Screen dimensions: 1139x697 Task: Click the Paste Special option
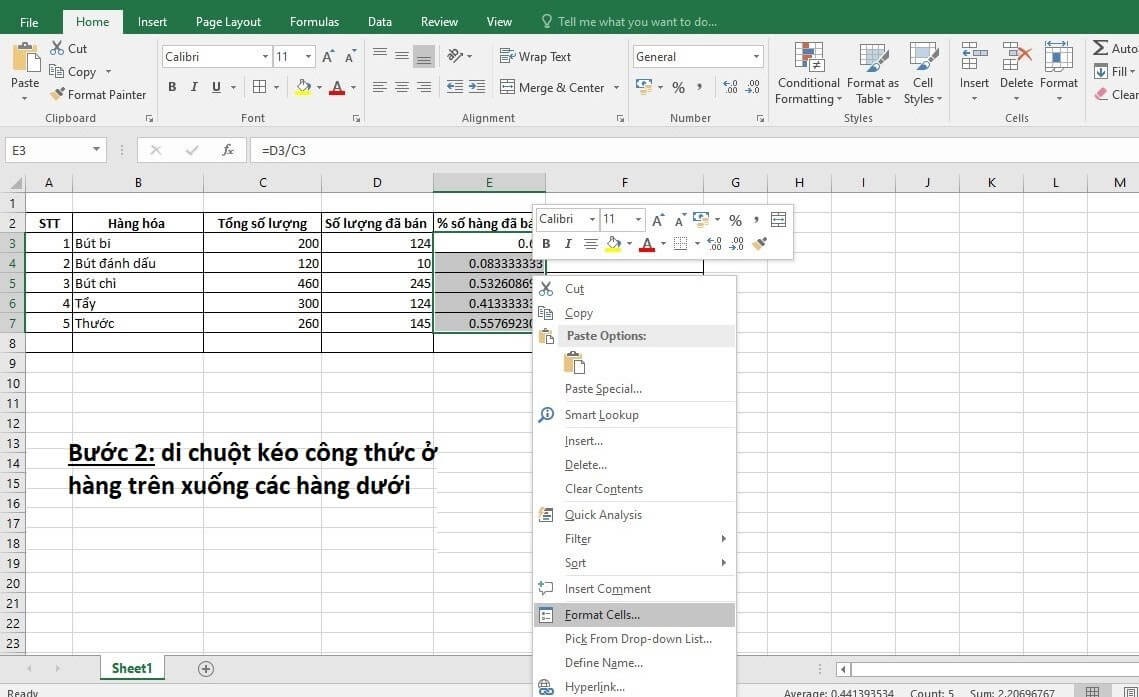602,388
